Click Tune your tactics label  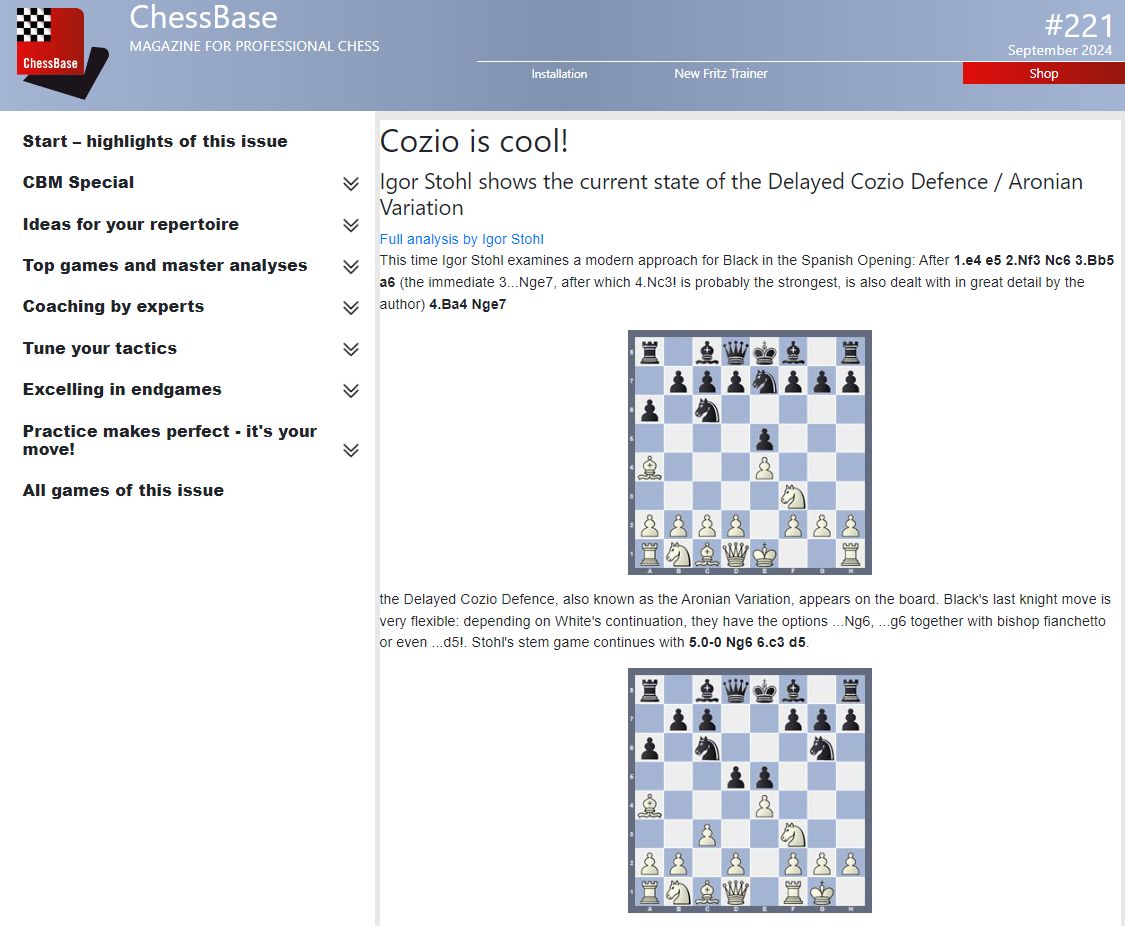click(x=100, y=348)
